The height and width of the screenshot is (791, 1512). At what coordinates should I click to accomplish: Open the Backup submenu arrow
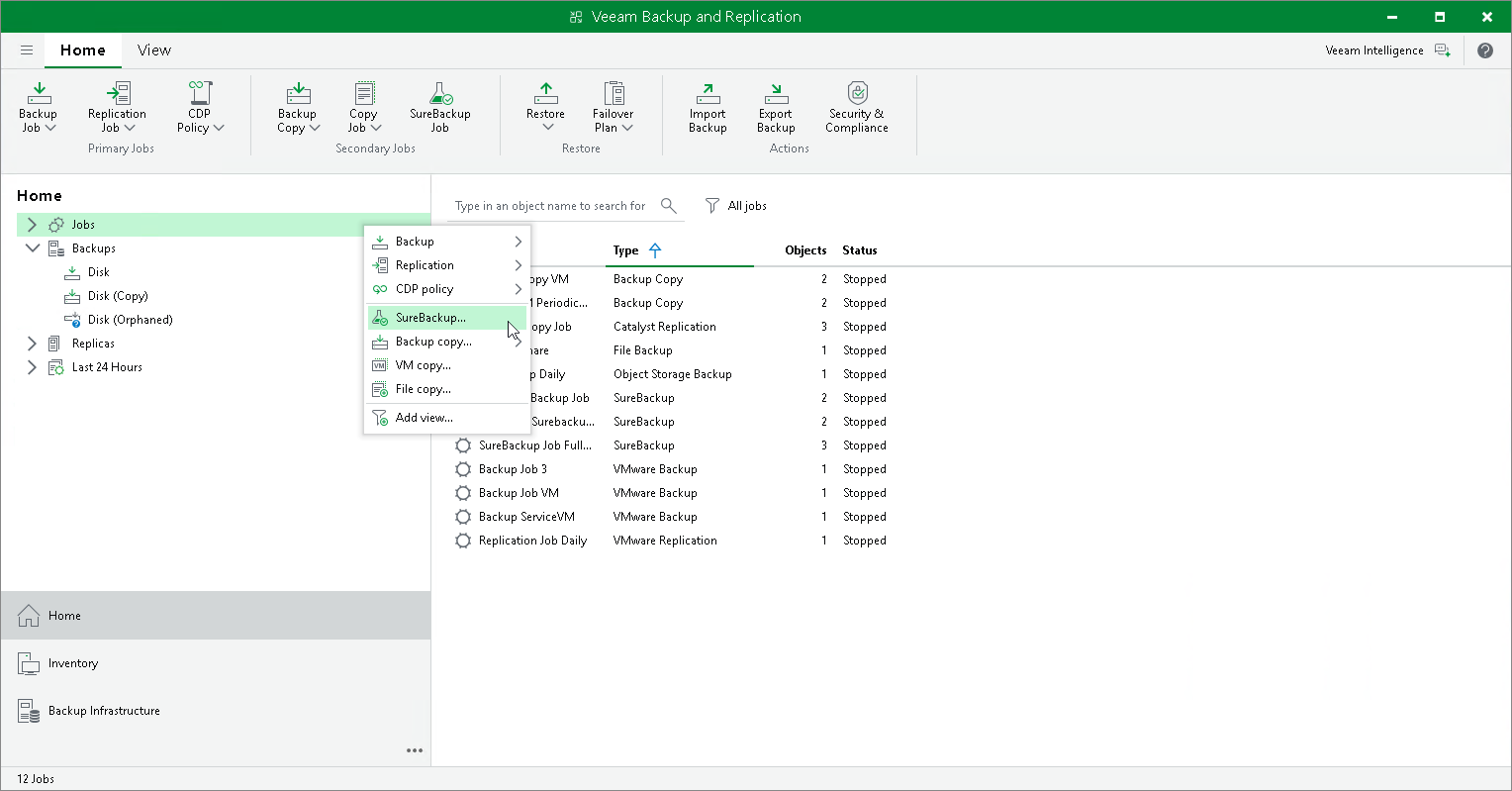pos(518,242)
